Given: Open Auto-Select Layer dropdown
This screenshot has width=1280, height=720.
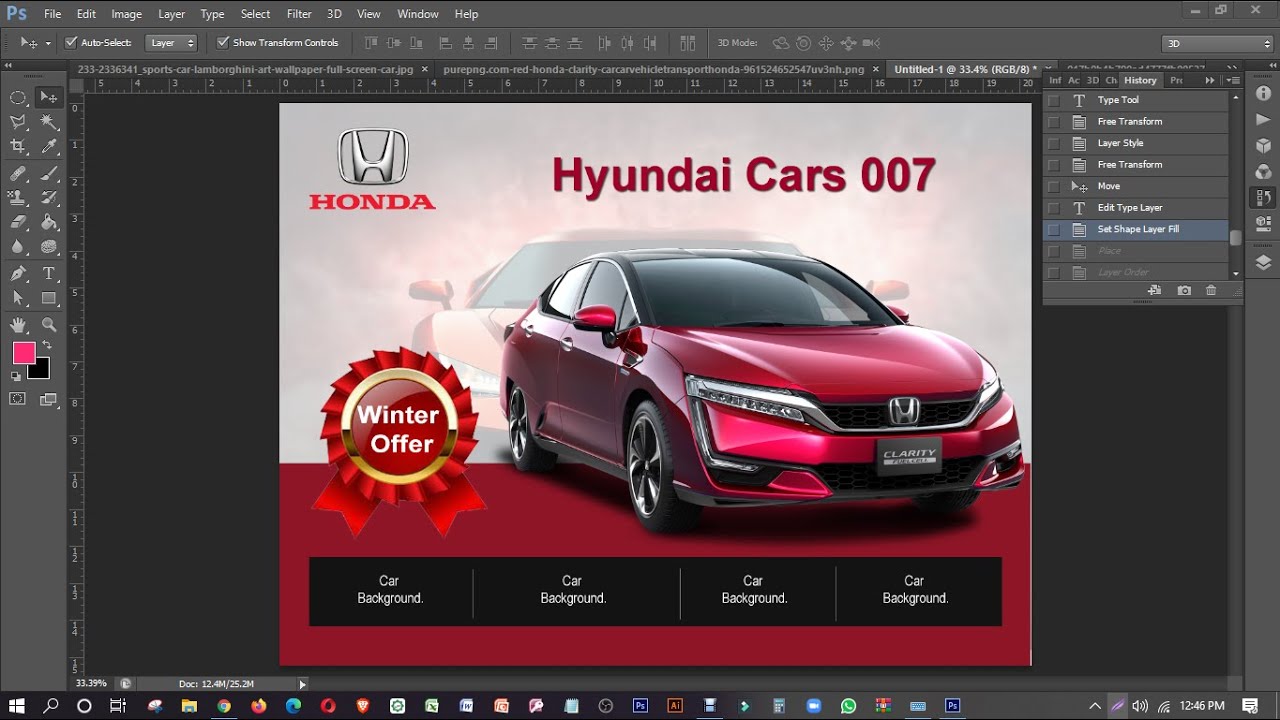Looking at the screenshot, I should coord(171,43).
